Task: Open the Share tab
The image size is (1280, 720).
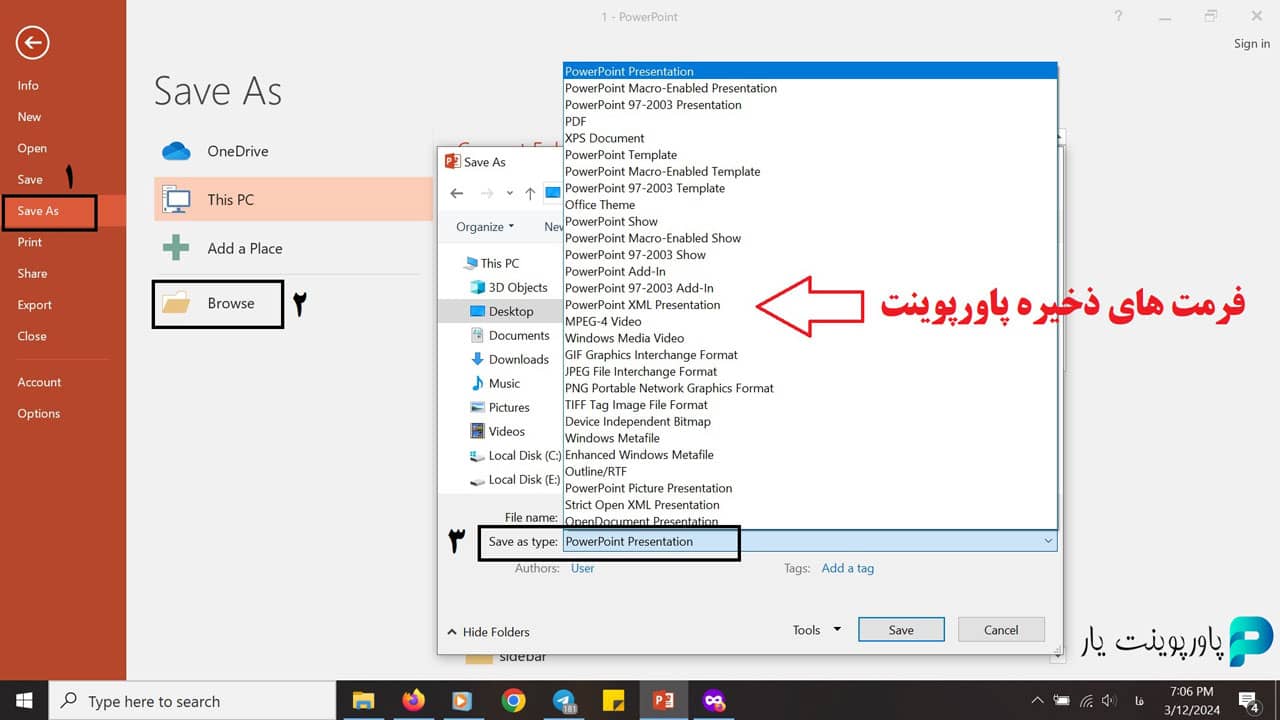Action: pos(32,273)
